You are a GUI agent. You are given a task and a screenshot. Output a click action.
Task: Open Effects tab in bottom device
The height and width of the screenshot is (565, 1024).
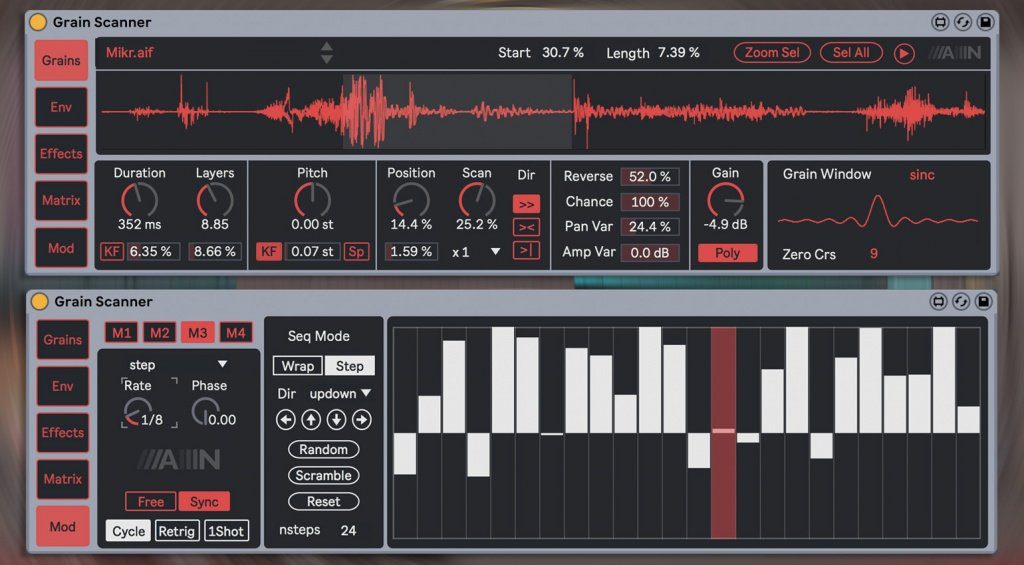(63, 432)
